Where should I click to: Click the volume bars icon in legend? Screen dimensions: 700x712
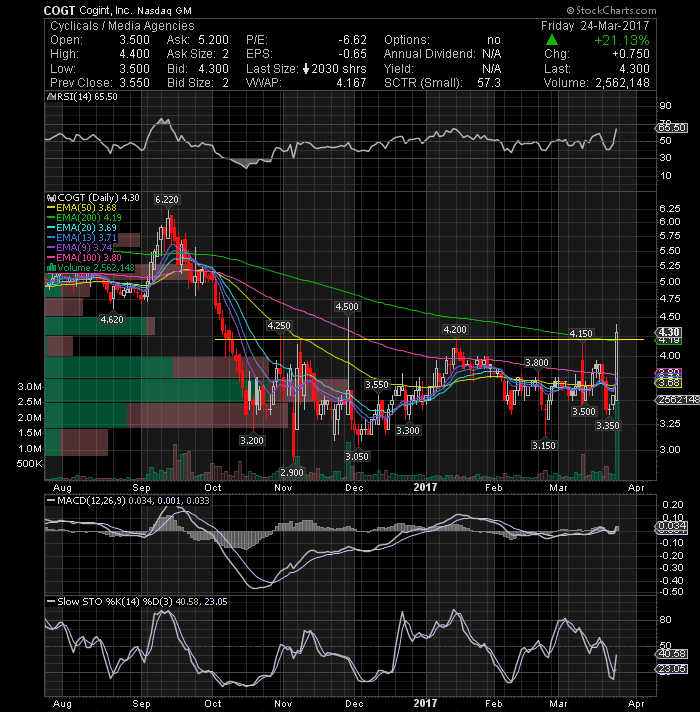click(51, 267)
